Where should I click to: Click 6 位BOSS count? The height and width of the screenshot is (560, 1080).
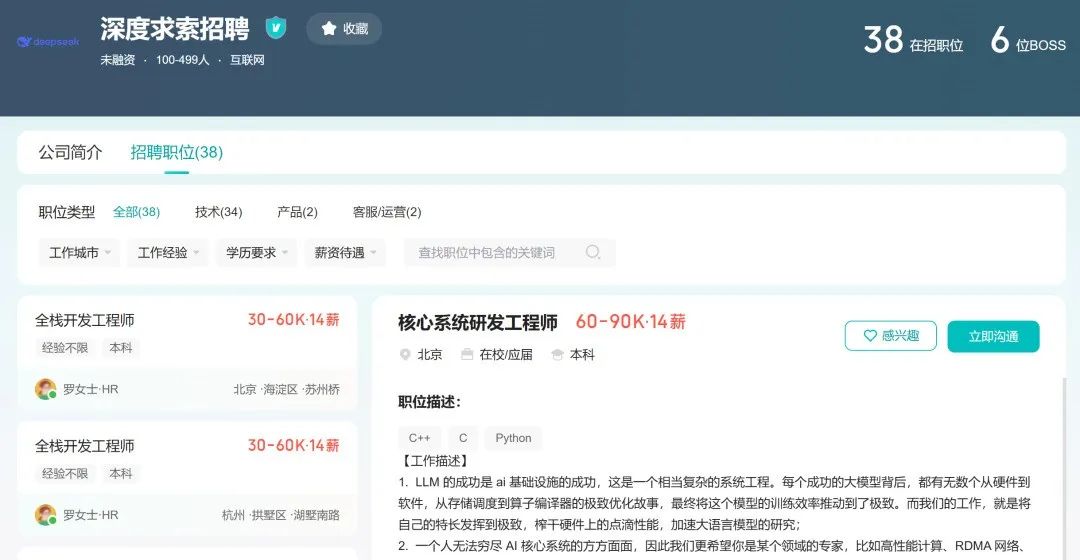[1028, 40]
